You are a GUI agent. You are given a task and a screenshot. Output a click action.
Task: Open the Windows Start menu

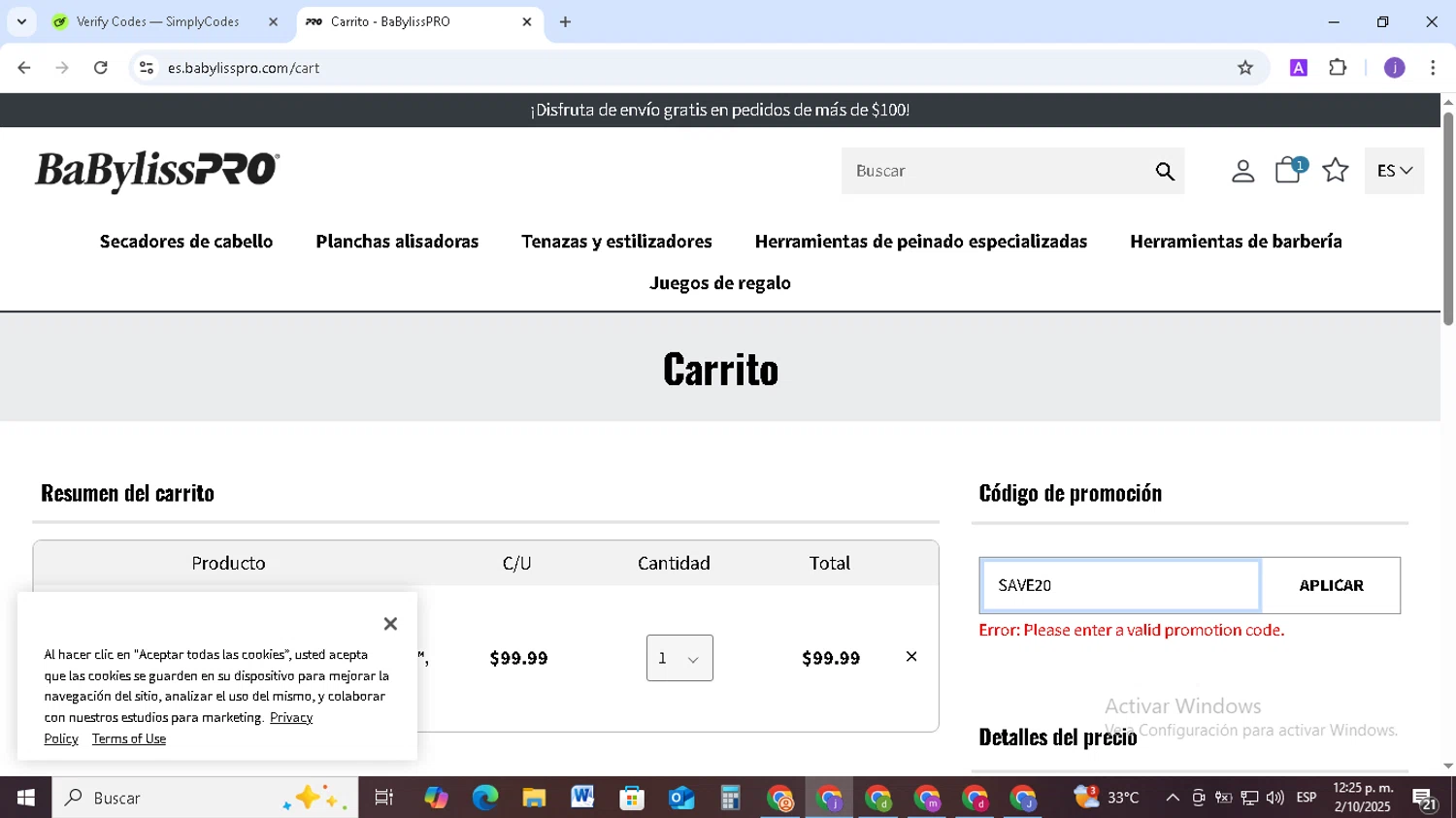pos(26,798)
